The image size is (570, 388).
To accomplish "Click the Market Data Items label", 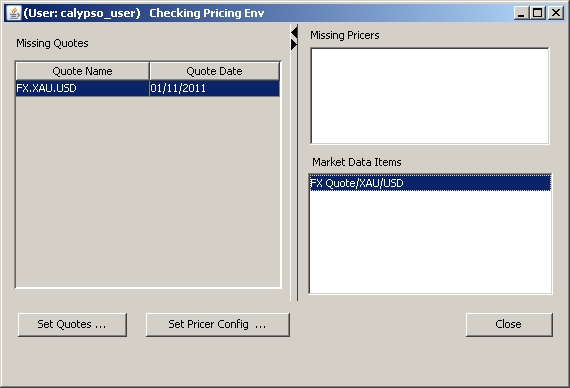I will 357,162.
